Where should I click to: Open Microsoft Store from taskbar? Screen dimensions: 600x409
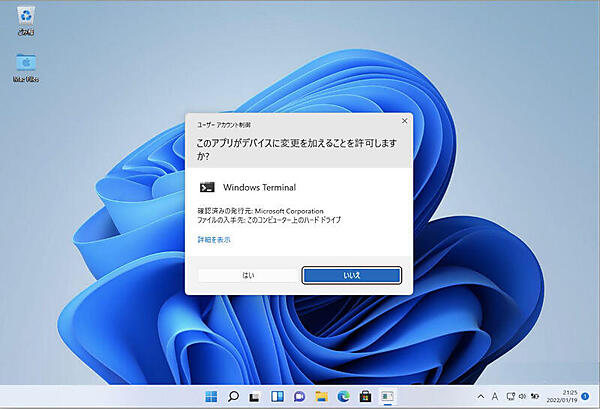click(x=366, y=396)
